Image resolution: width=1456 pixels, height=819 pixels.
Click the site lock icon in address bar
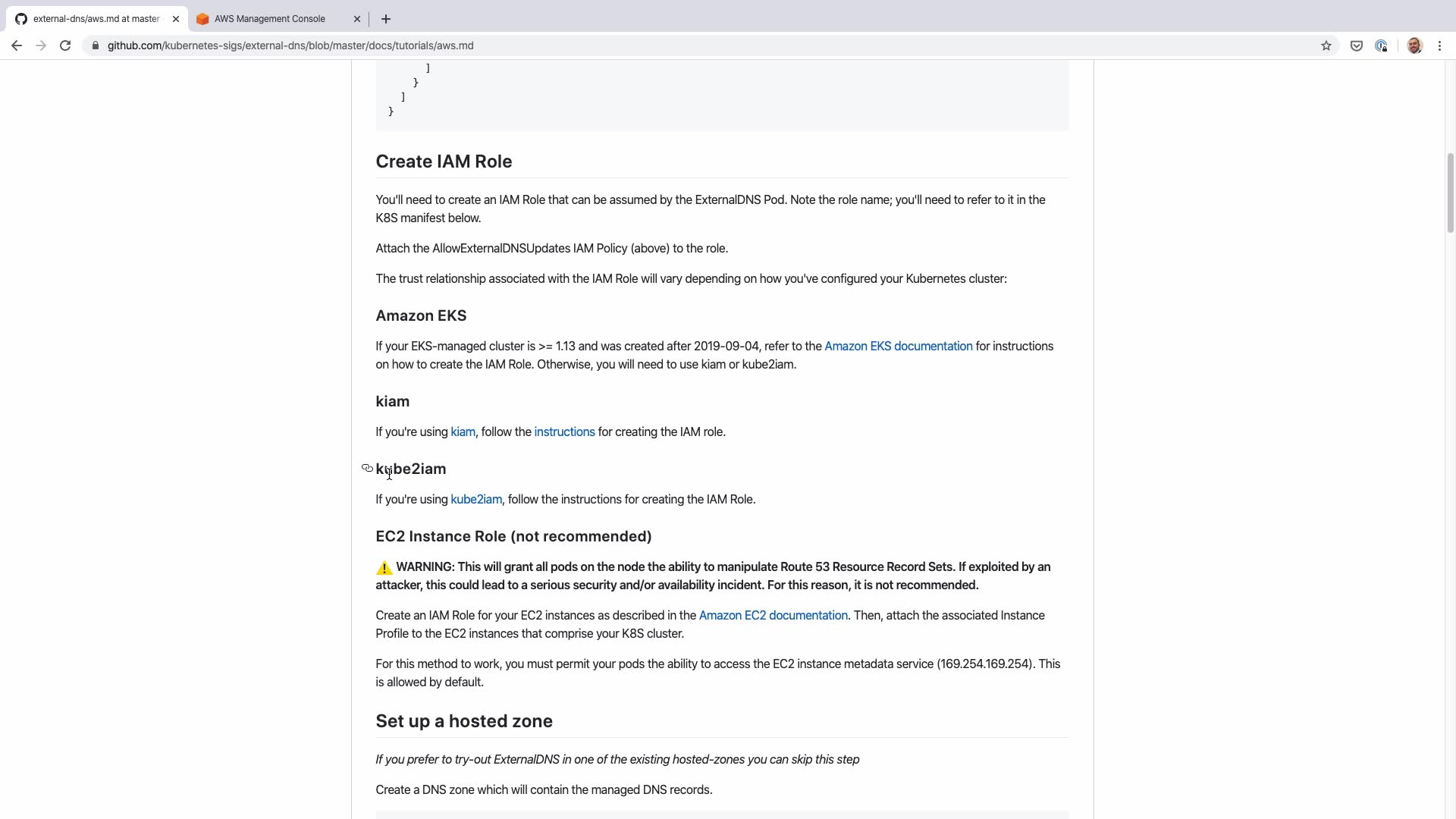click(96, 45)
